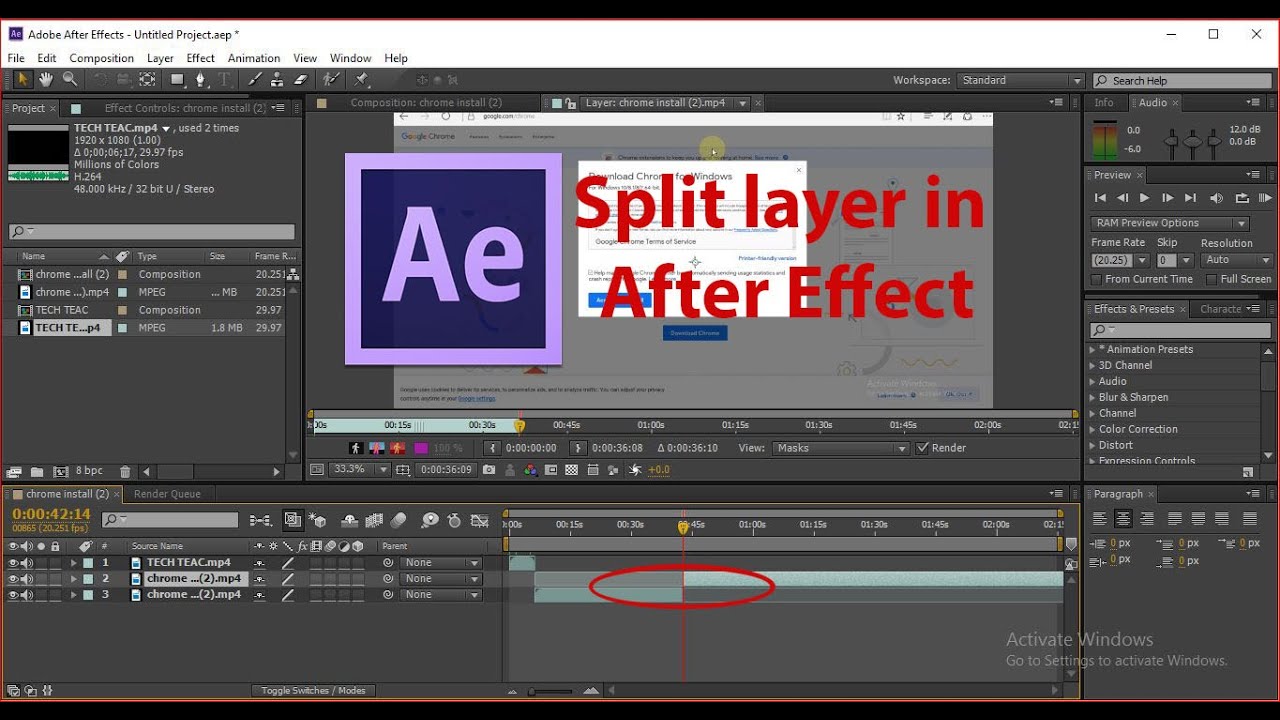Hide video of layer 3 chrome
The image size is (1280, 720).
[13, 595]
